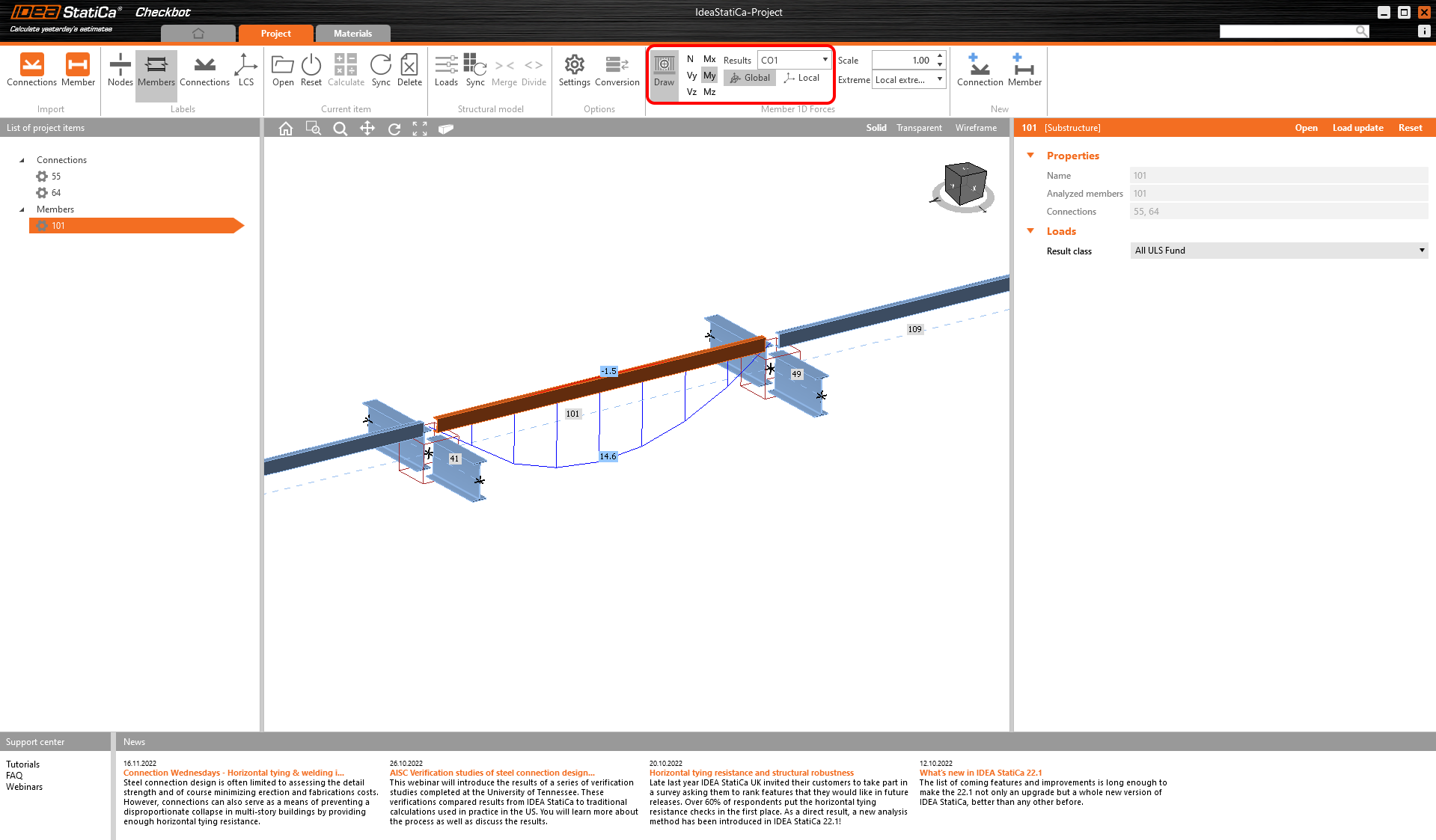Click the Load update button
The height and width of the screenshot is (840, 1436).
[1357, 128]
